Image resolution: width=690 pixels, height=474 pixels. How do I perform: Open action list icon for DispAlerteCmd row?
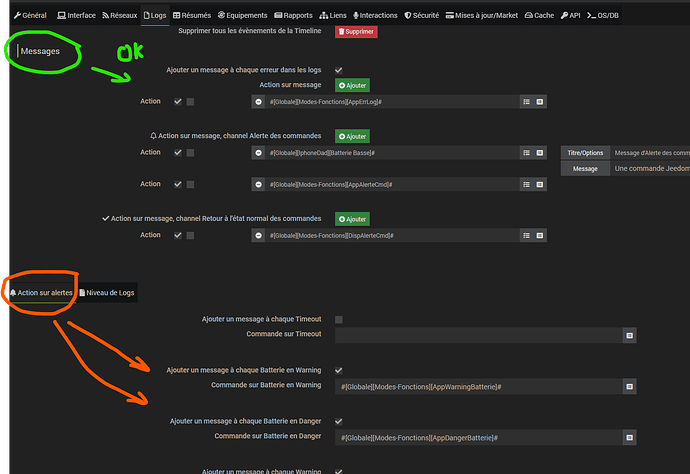(526, 235)
